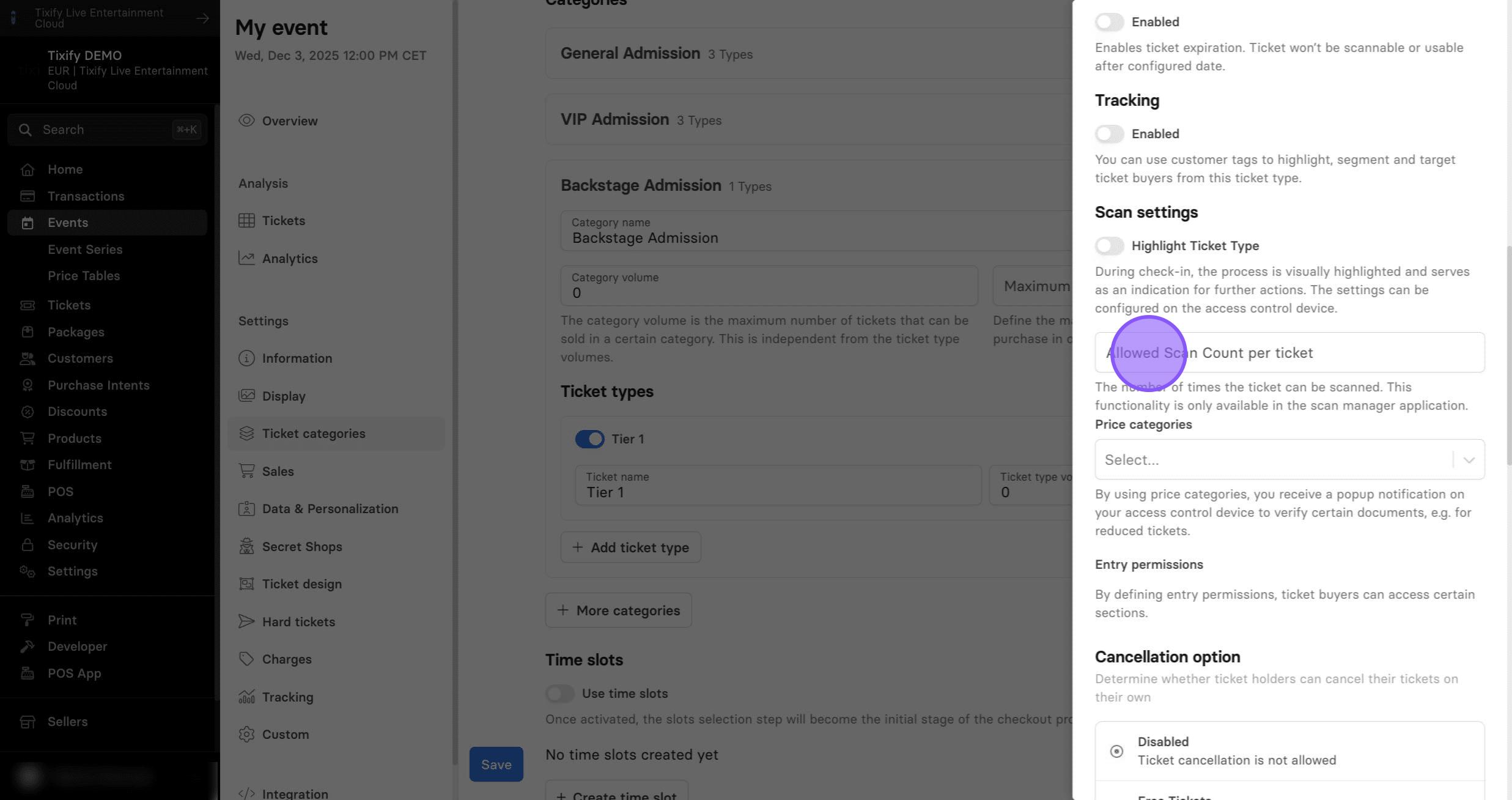Click the Category name input field
The image size is (1512, 800).
[x=816, y=231]
